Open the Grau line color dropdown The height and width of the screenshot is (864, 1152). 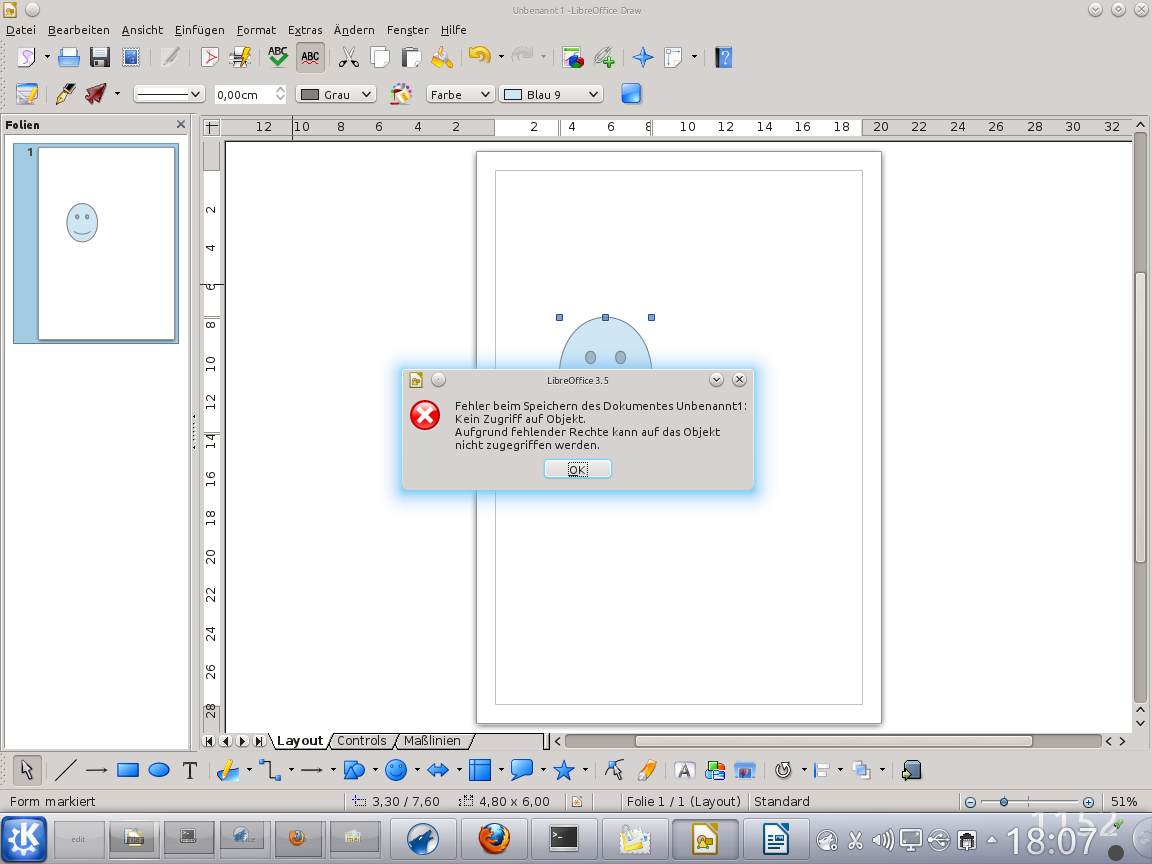[x=336, y=94]
